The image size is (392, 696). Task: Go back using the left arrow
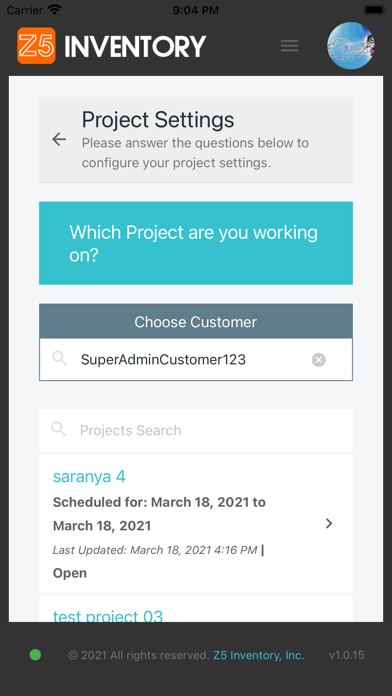pyautogui.click(x=59, y=139)
